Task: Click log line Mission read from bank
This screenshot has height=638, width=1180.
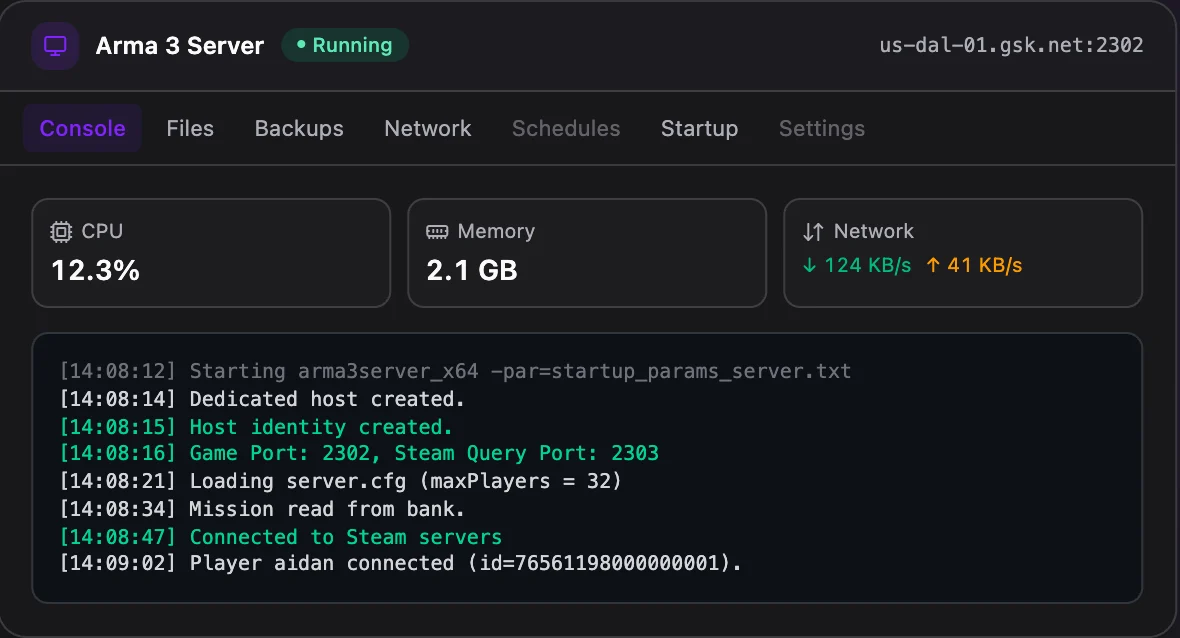Action: click(262, 509)
